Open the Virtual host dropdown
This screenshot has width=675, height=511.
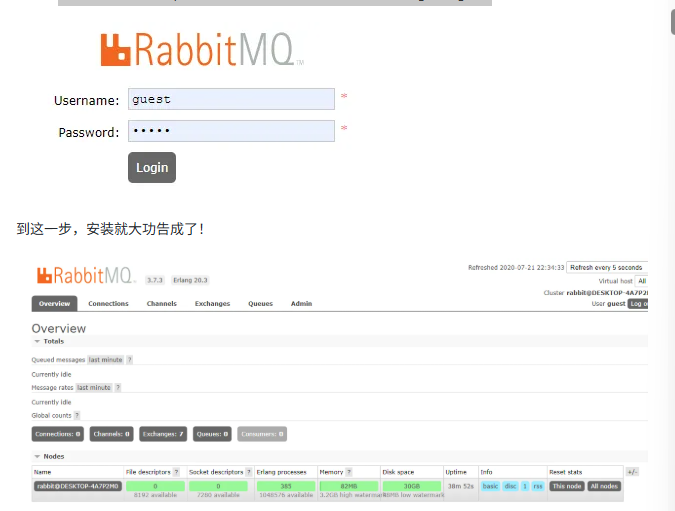[641, 281]
